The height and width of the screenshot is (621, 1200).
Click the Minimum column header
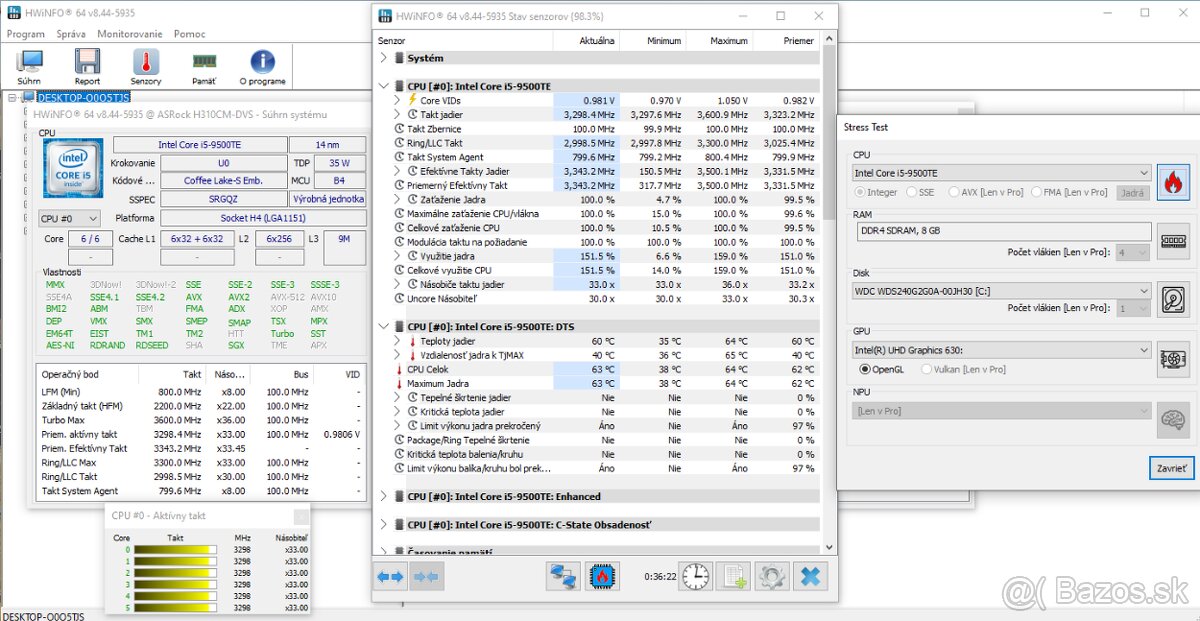tap(652, 41)
